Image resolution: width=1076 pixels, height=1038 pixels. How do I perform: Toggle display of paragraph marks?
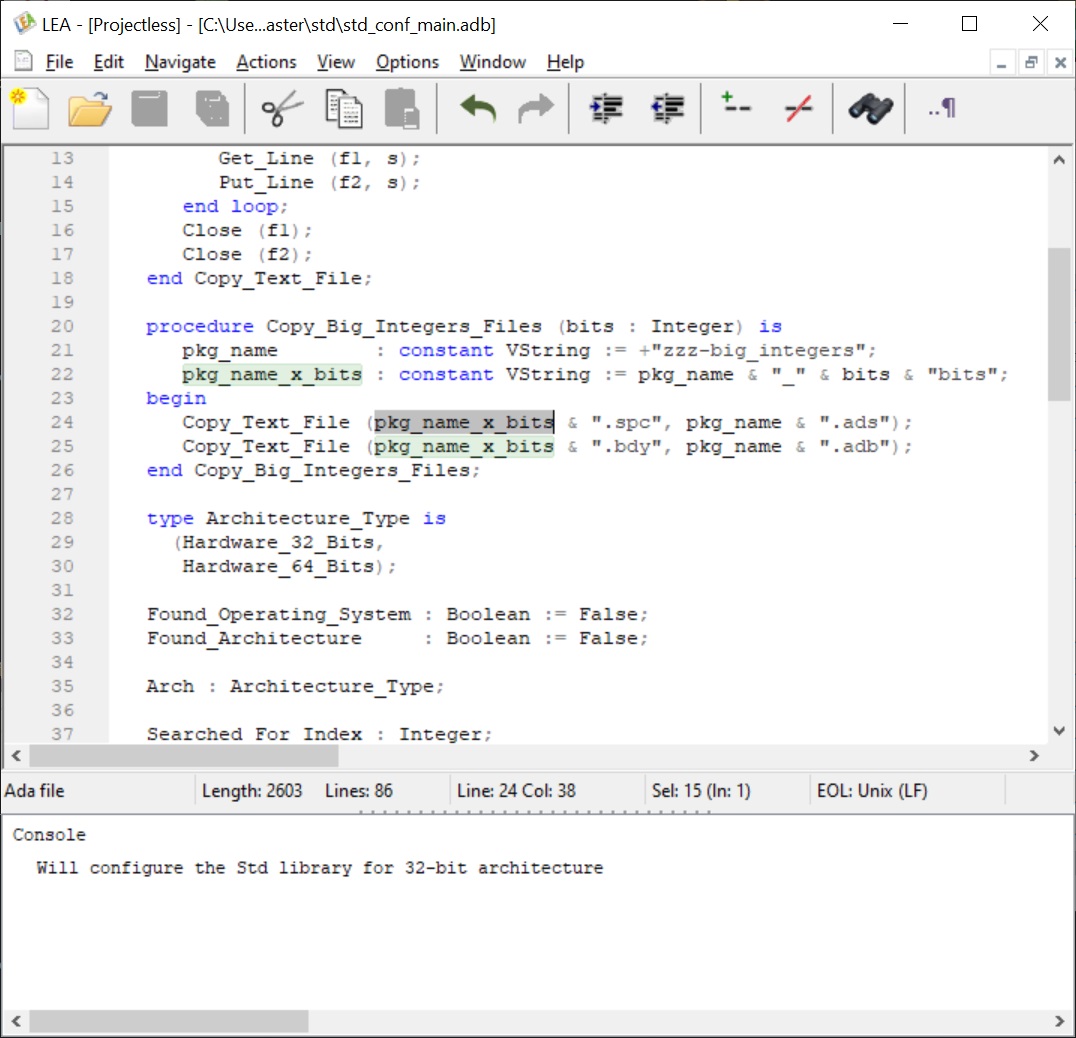[x=939, y=108]
